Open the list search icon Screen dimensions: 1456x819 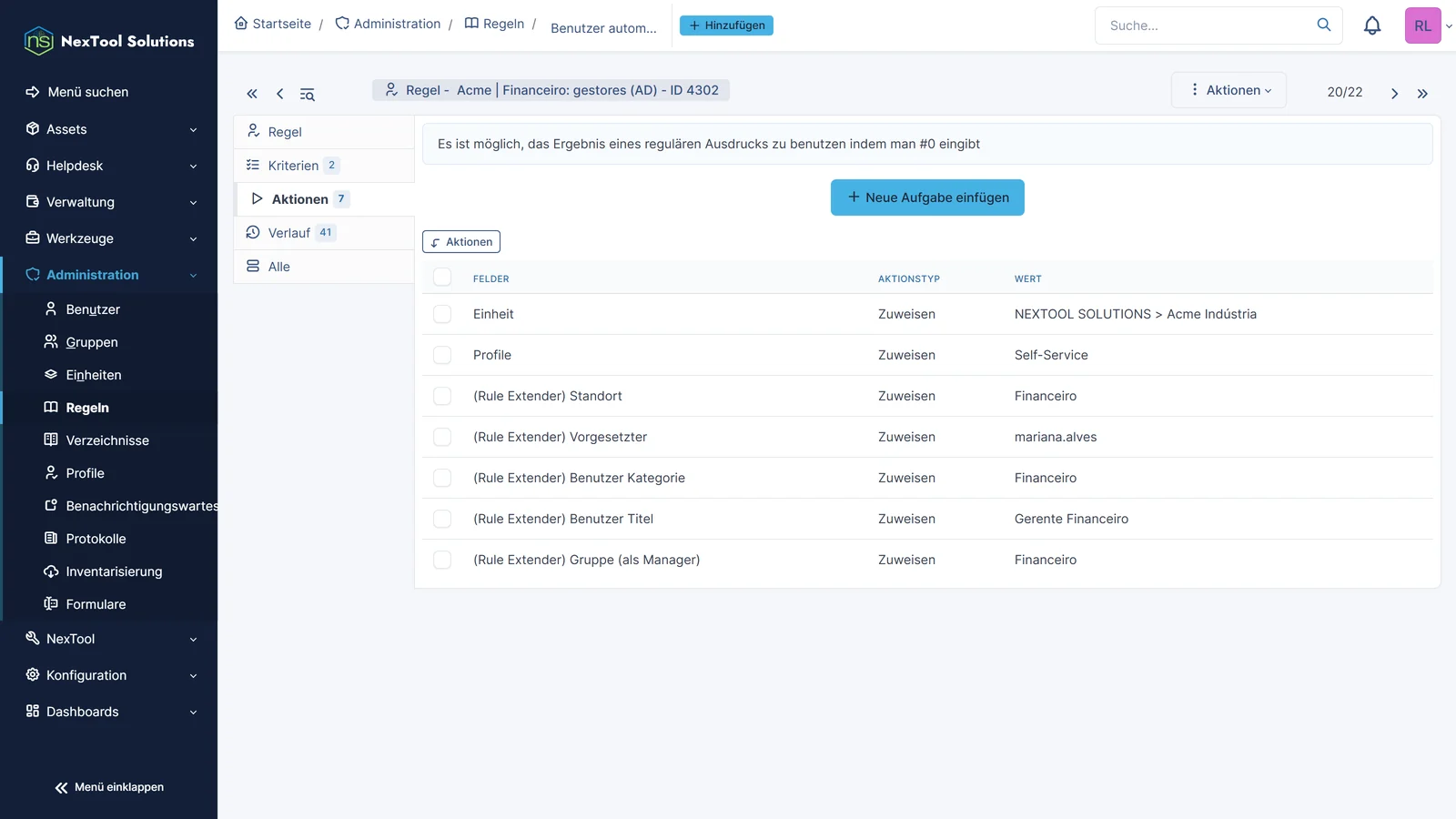coord(308,94)
